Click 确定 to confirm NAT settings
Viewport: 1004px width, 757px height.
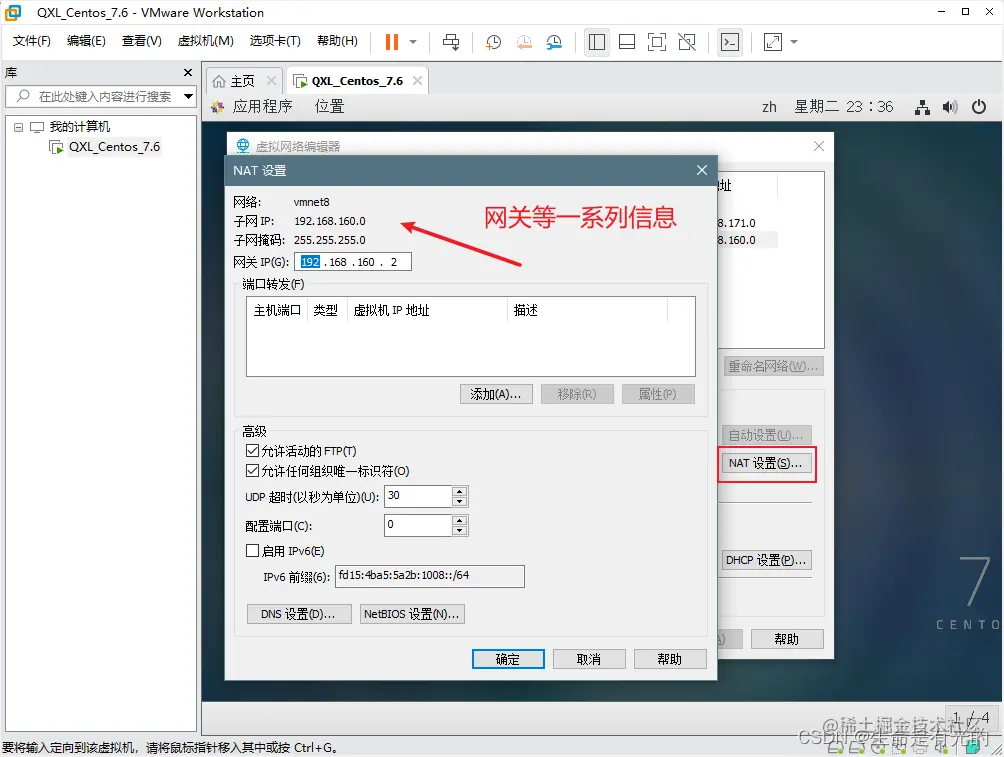(507, 658)
